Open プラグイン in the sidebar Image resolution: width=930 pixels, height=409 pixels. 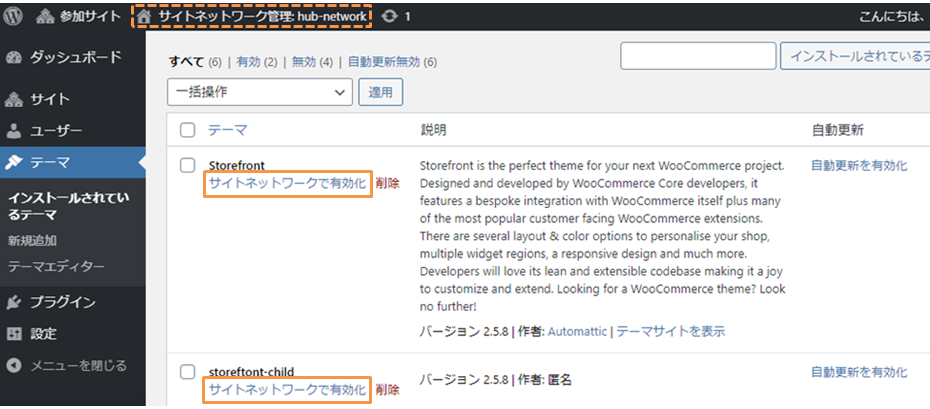point(63,302)
